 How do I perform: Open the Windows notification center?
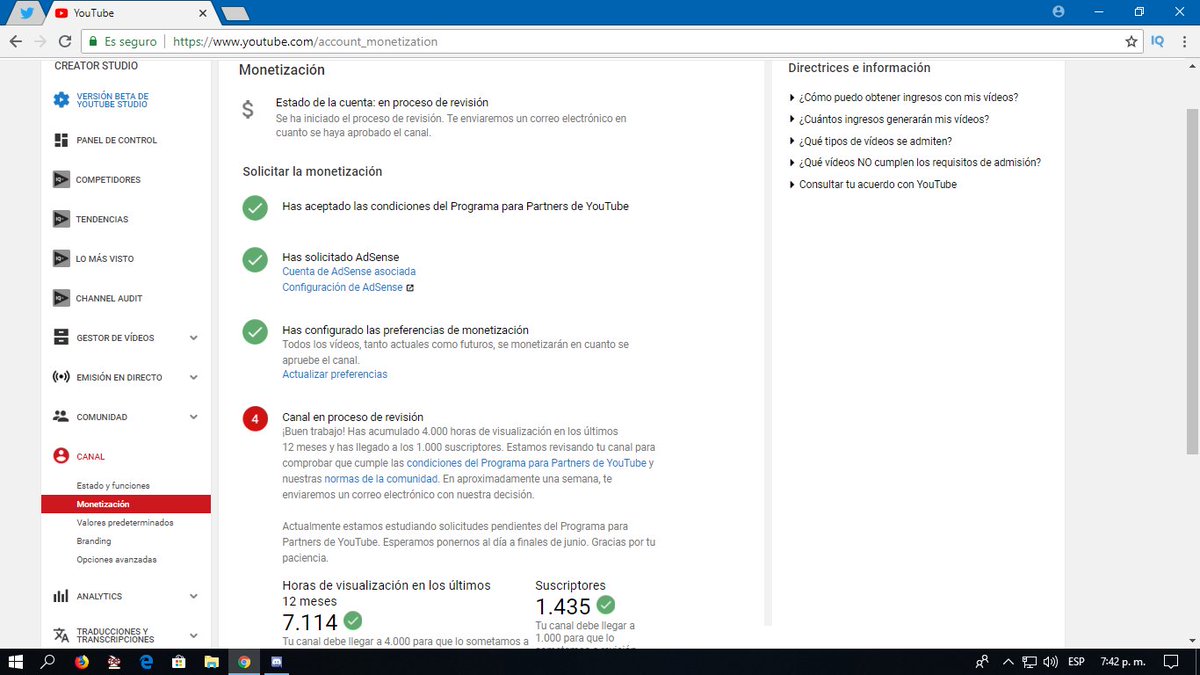coord(1172,662)
